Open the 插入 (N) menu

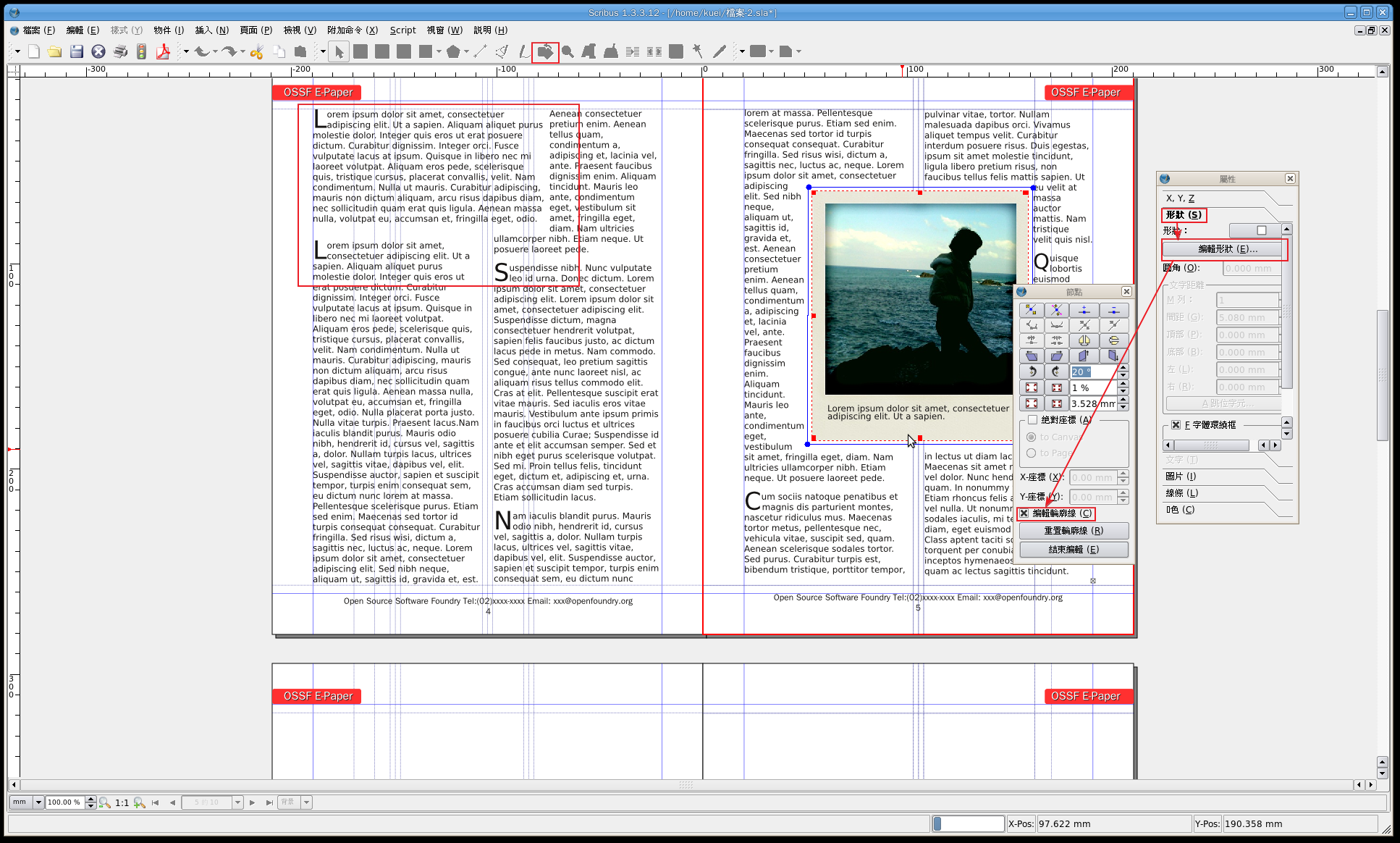(211, 30)
